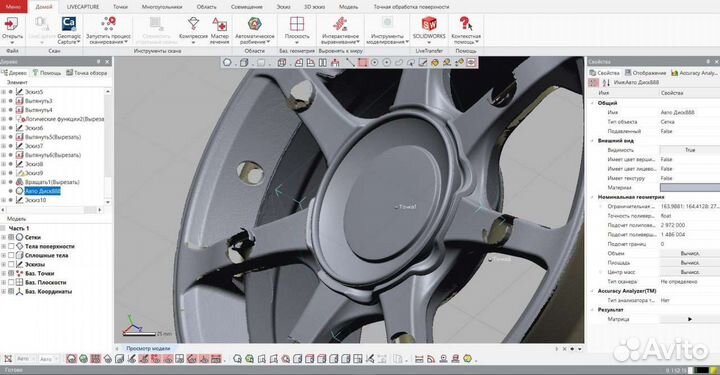This screenshot has height=375, width=720.
Task: Switch to the LIVECAPTURE ribbon tab
Action: [x=83, y=7]
